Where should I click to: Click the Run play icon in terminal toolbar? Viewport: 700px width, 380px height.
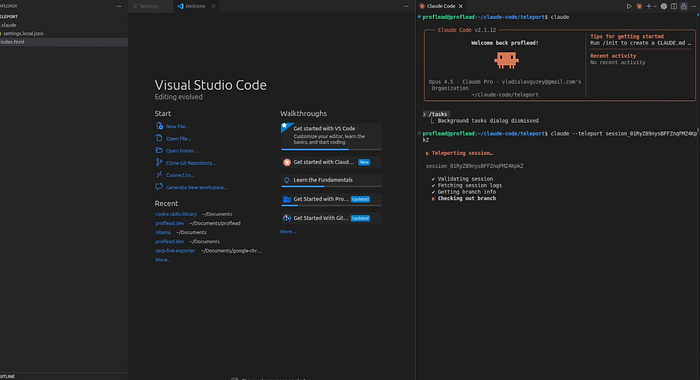click(x=629, y=6)
